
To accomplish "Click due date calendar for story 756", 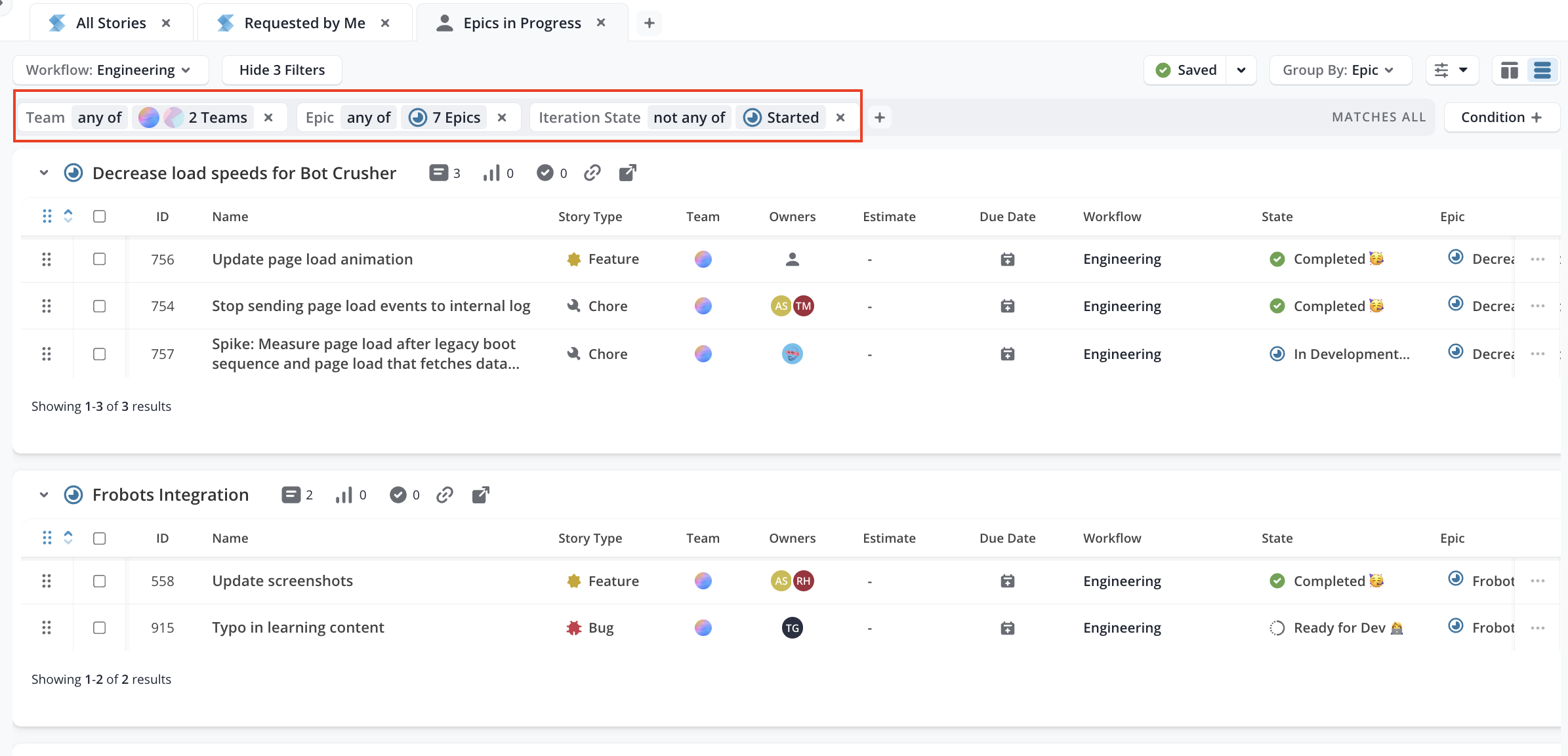I will pos(1007,259).
